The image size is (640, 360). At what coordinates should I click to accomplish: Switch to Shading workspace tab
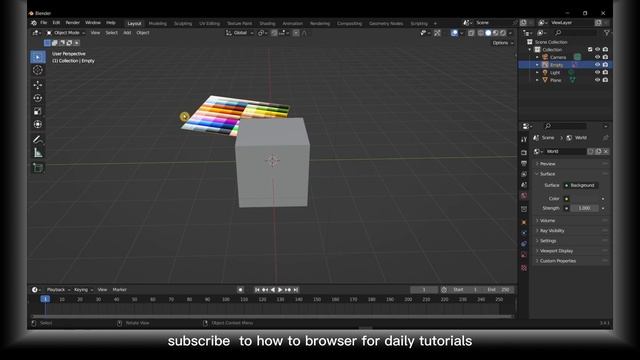tap(267, 24)
